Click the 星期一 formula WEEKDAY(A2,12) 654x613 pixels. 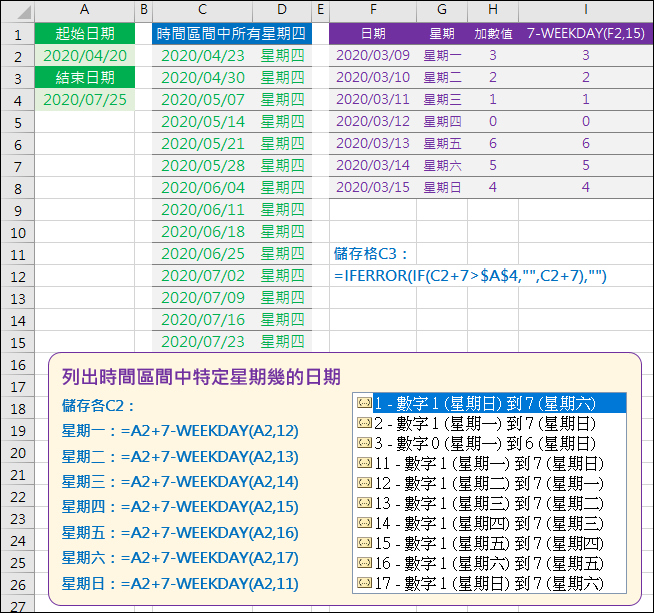point(180,431)
